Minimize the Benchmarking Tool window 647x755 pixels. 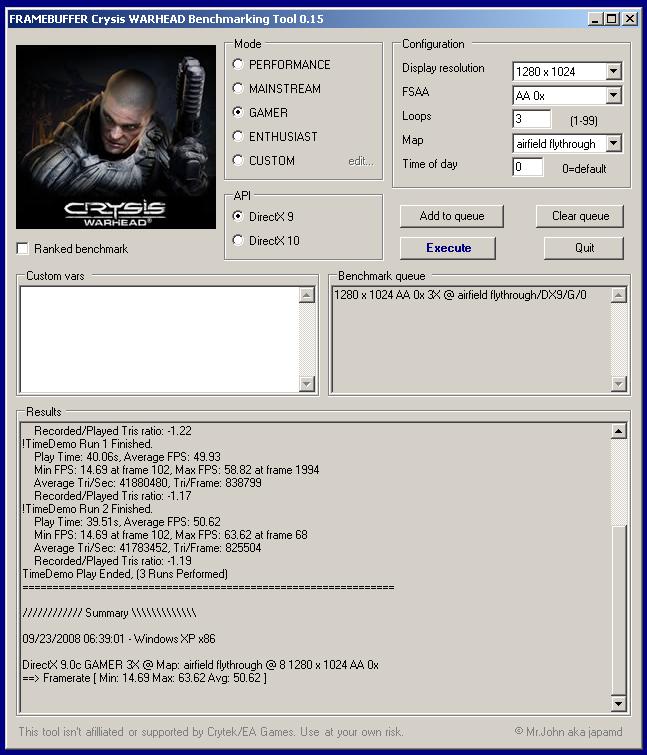(x=595, y=19)
